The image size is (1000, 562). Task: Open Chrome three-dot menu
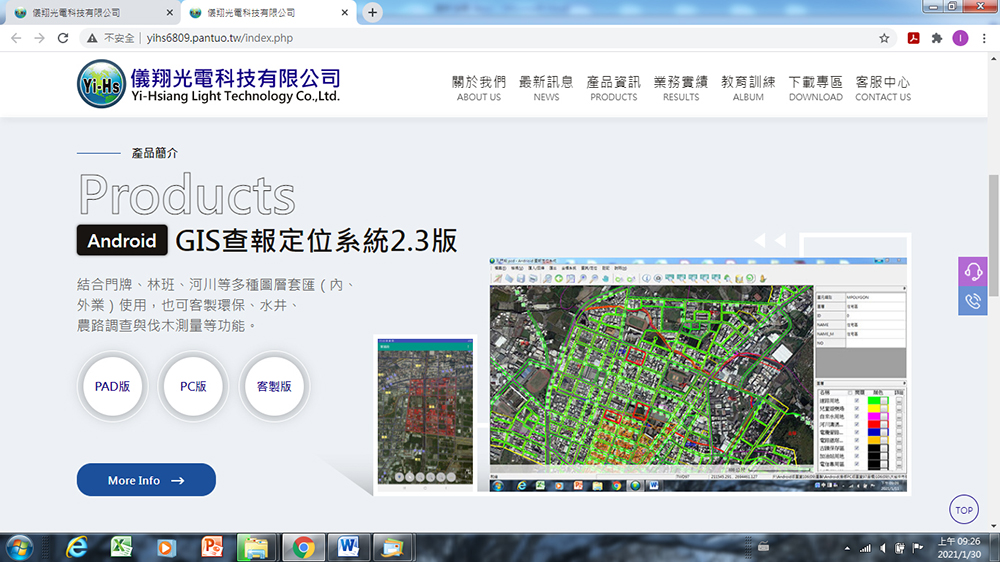(x=984, y=38)
